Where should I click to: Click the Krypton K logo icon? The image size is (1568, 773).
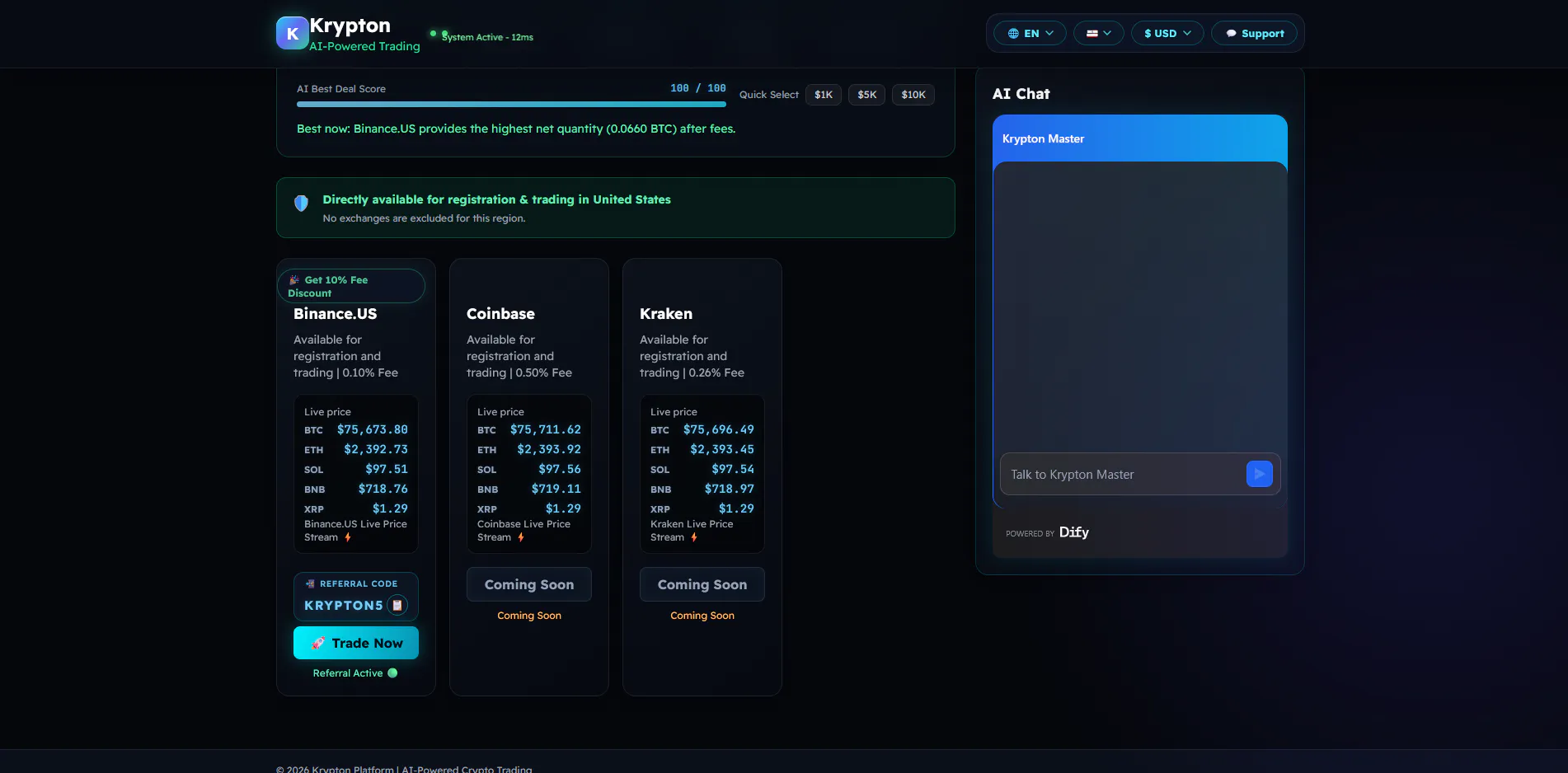293,33
